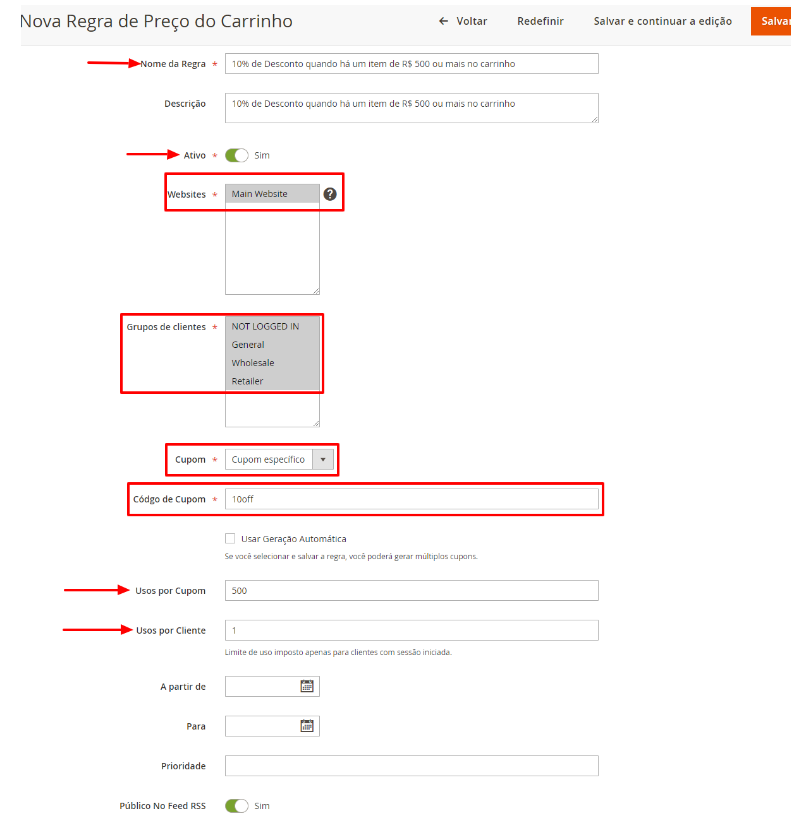This screenshot has height=817, width=797.
Task: Open the 'A partir de' calendar icon
Action: 307,686
